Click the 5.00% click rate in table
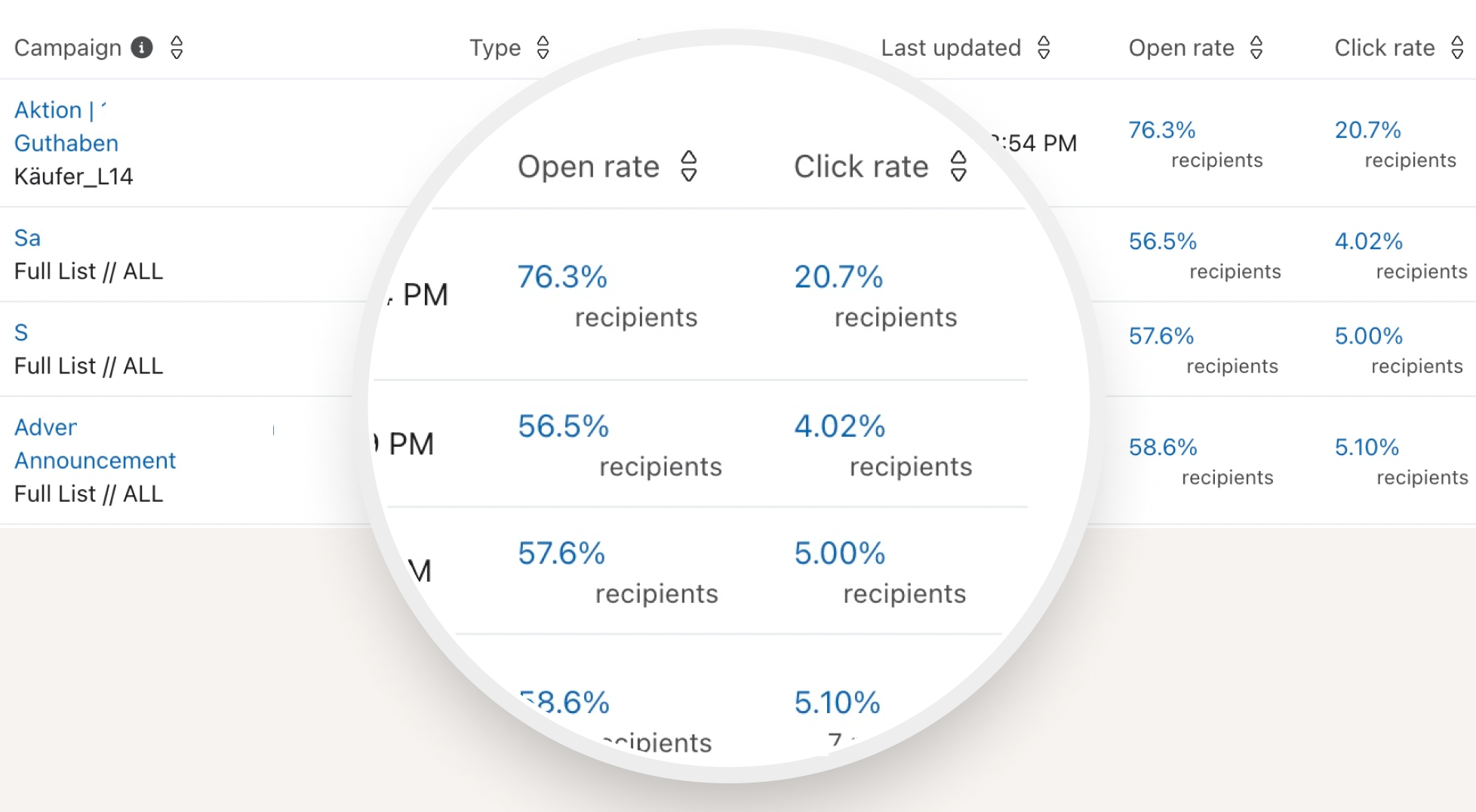 pyautogui.click(x=1369, y=336)
